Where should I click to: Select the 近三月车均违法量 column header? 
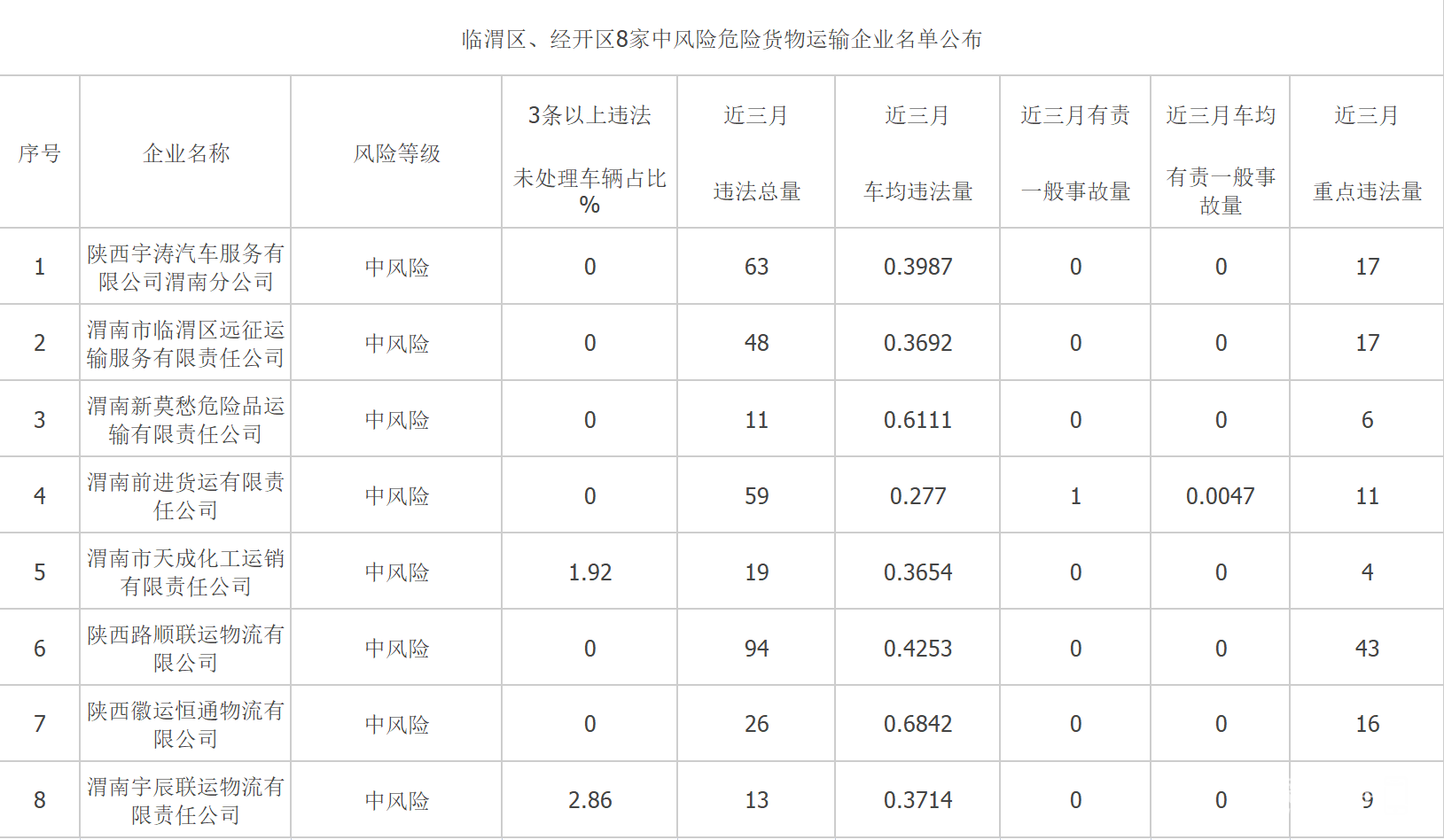click(x=917, y=153)
